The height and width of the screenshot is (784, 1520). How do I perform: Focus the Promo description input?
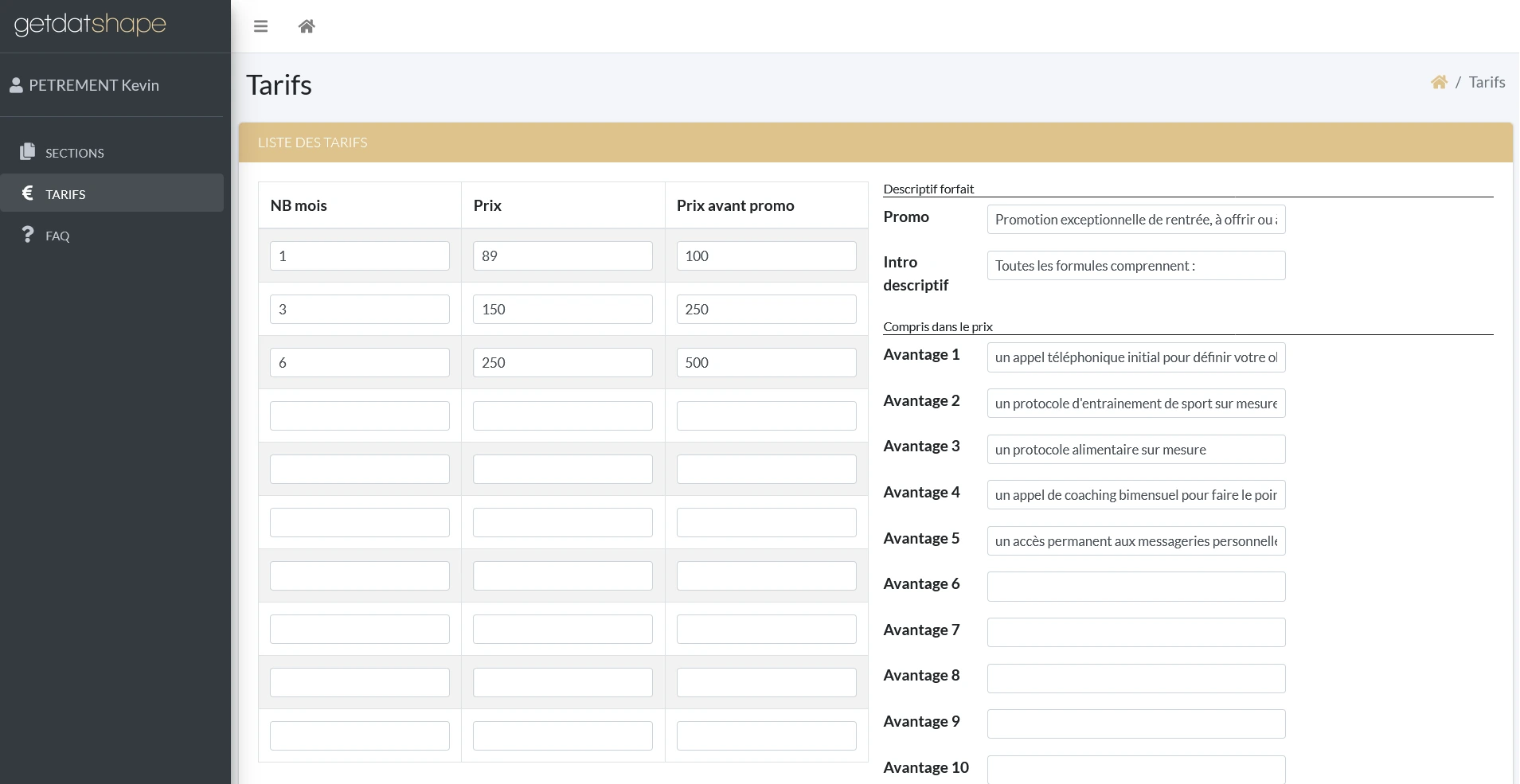click(1135, 220)
